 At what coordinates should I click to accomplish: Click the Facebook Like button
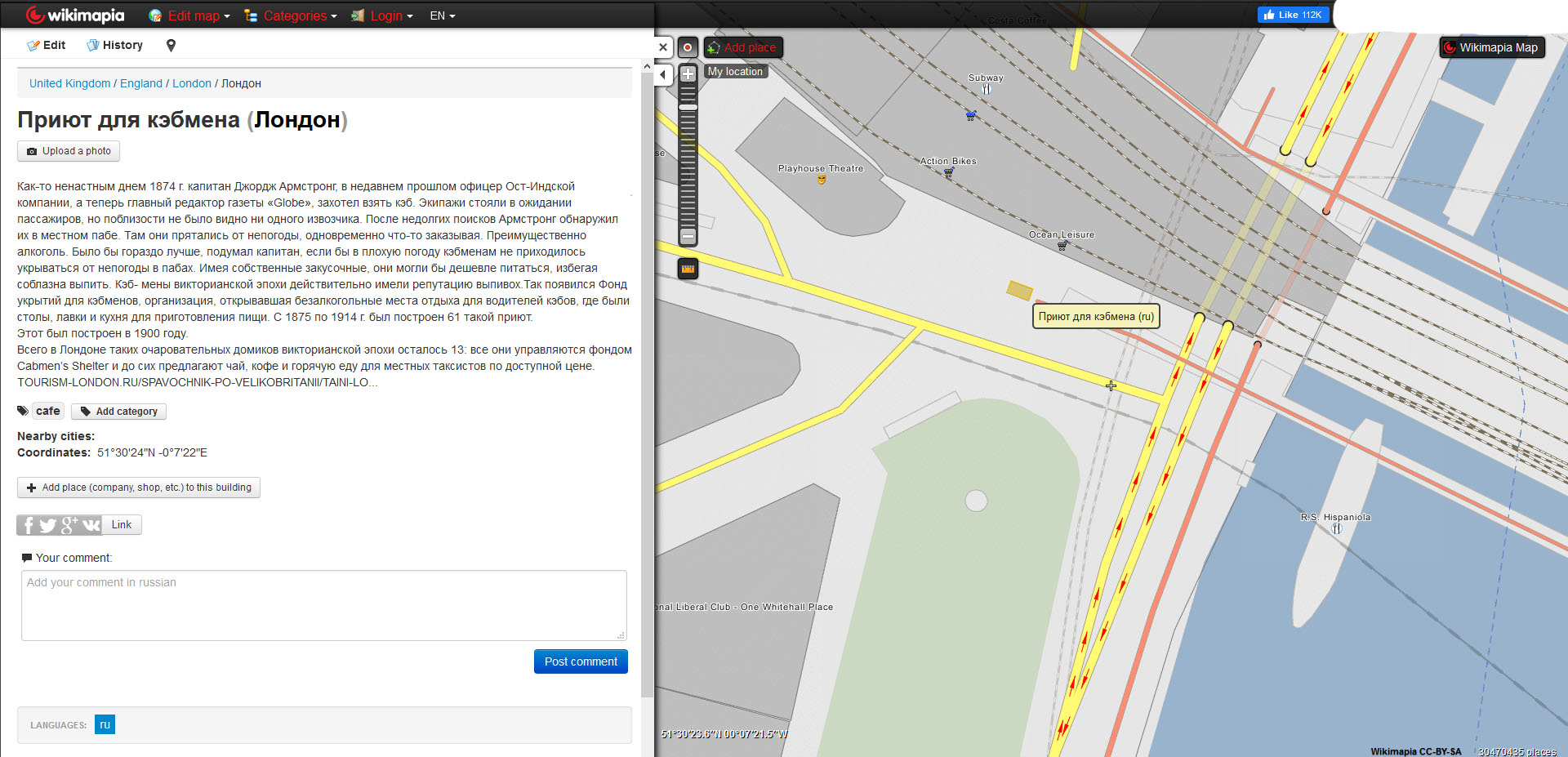coord(1294,15)
